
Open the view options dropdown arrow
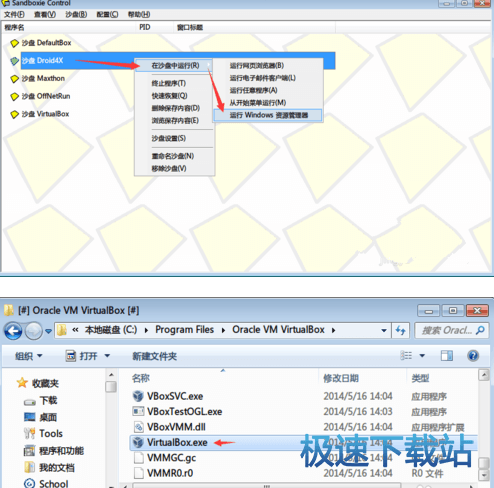(422, 356)
